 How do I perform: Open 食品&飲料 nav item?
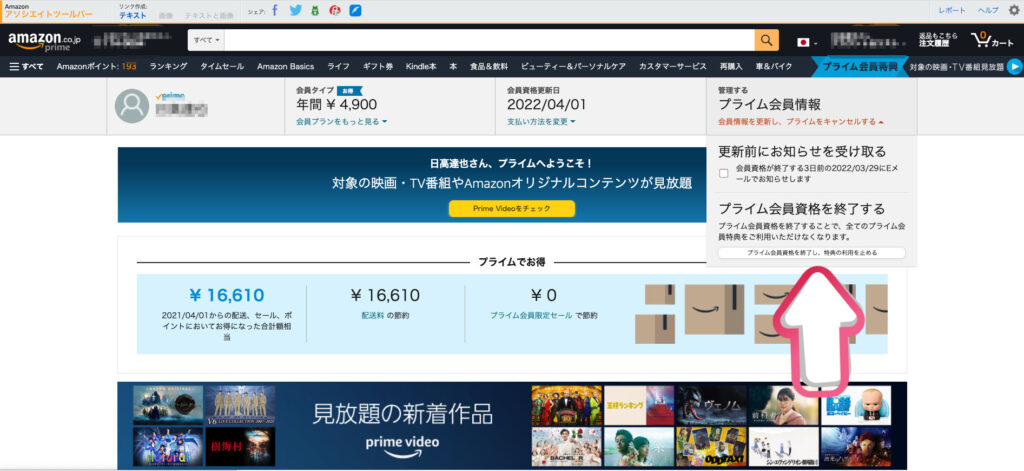488,66
